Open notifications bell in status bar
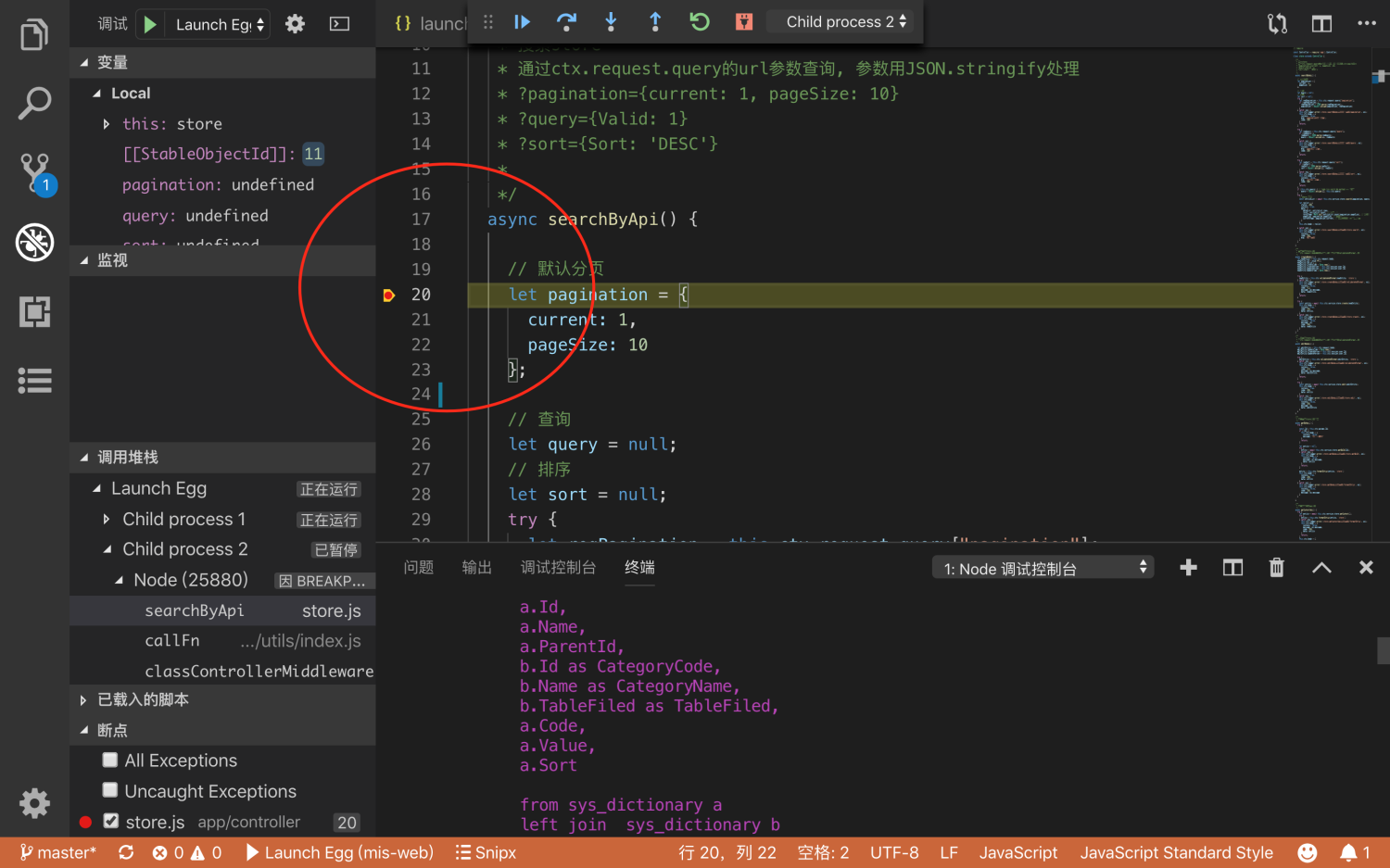This screenshot has width=1390, height=868. pyautogui.click(x=1355, y=852)
